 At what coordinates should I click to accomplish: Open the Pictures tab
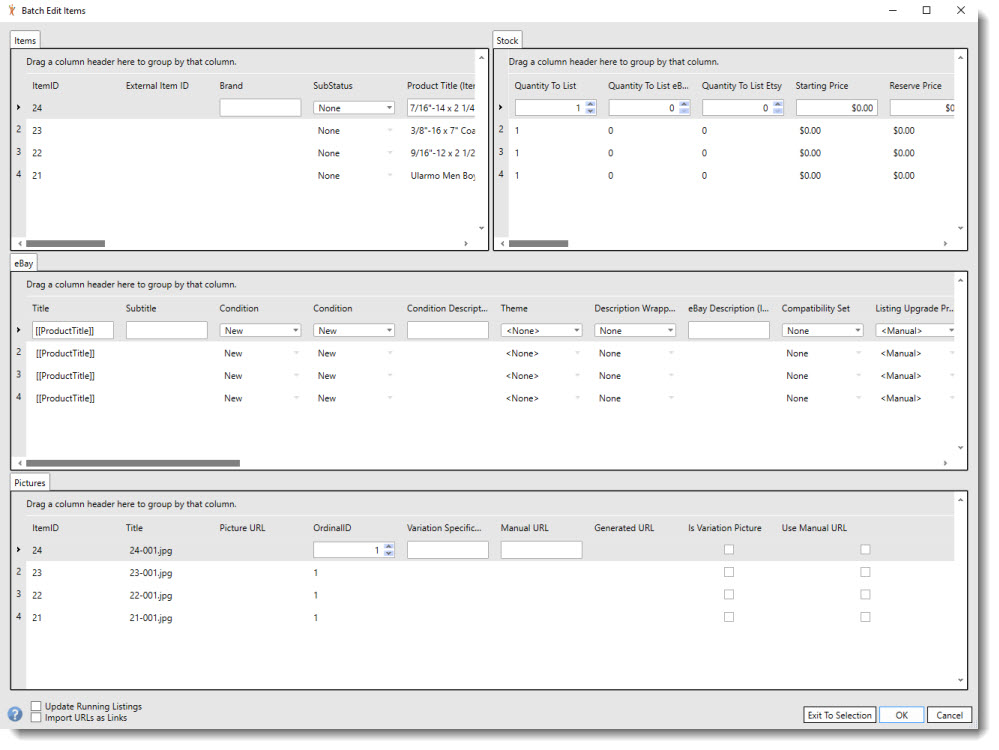(29, 482)
